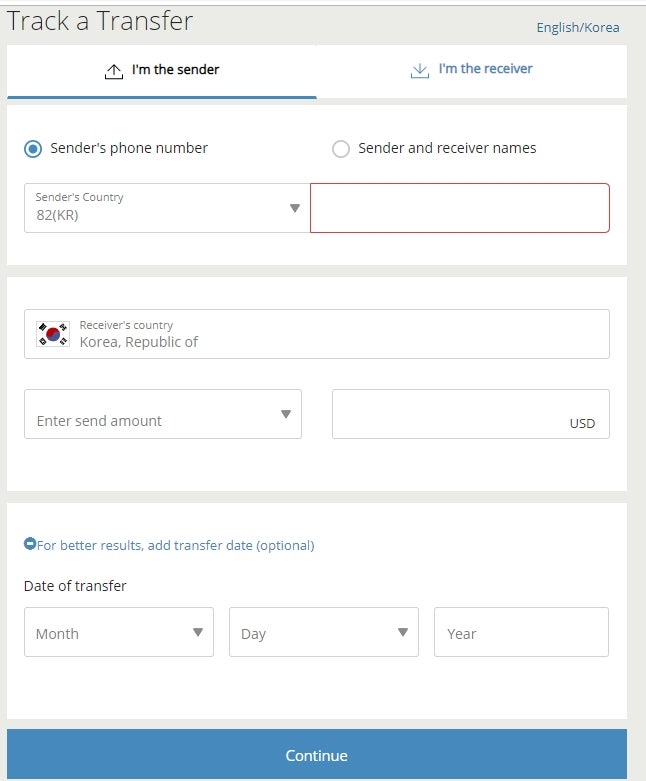Click the South Korea flag icon
This screenshot has width=646, height=781.
click(x=53, y=334)
